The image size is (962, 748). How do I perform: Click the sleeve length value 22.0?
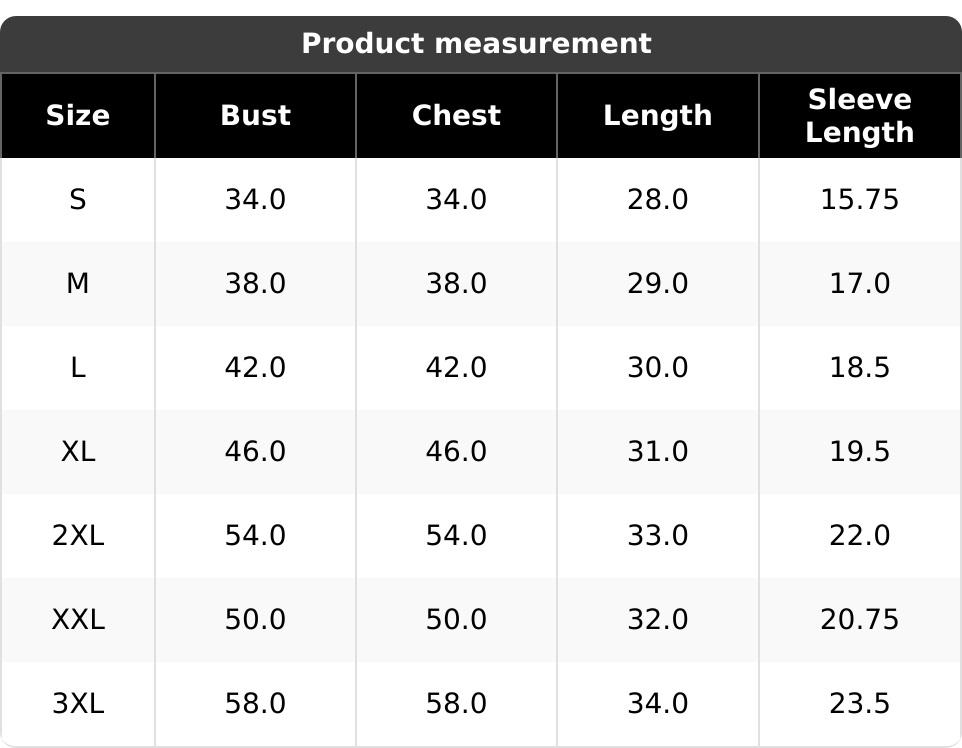pyautogui.click(x=859, y=536)
